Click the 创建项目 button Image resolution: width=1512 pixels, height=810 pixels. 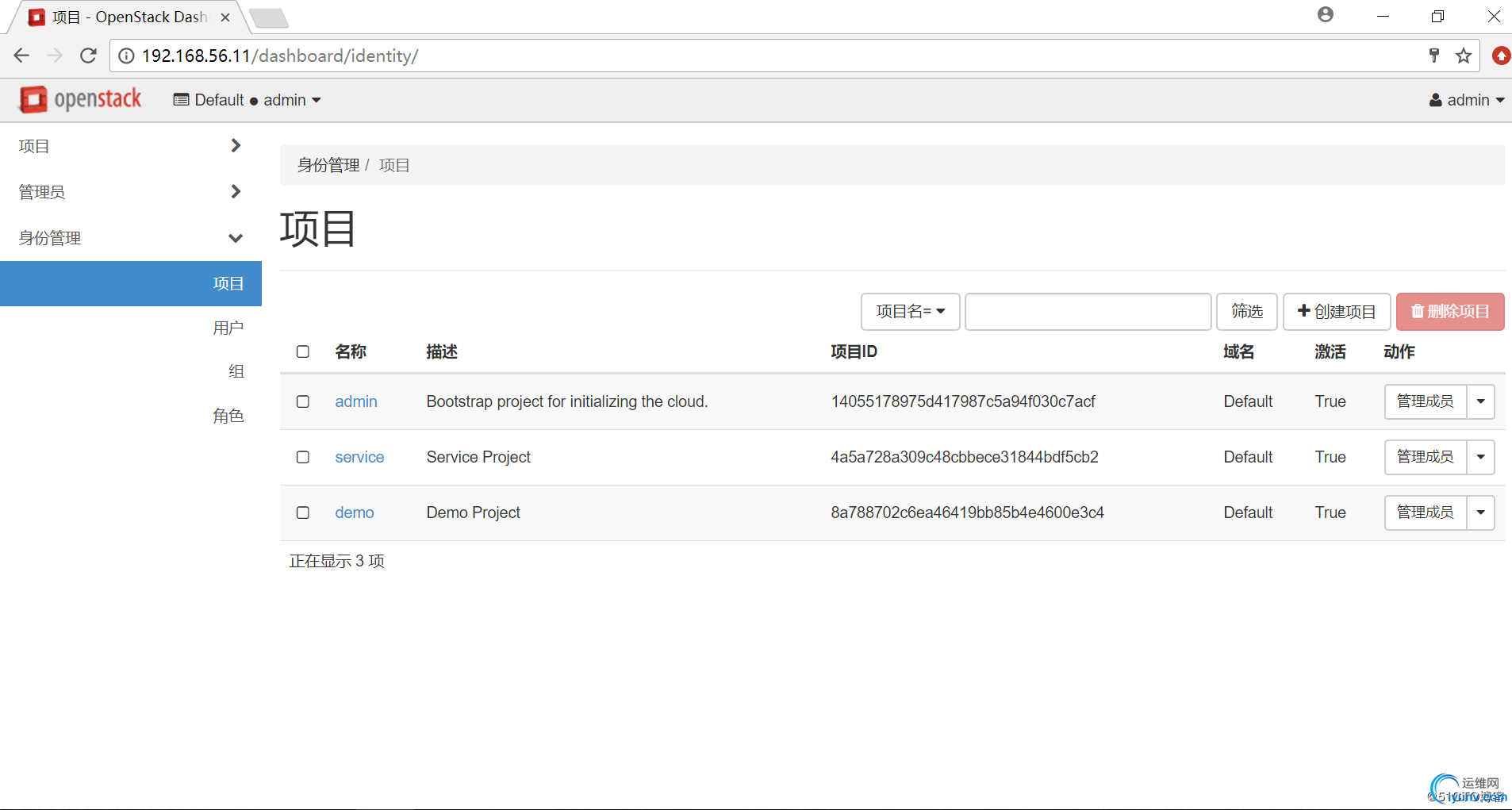[1336, 312]
